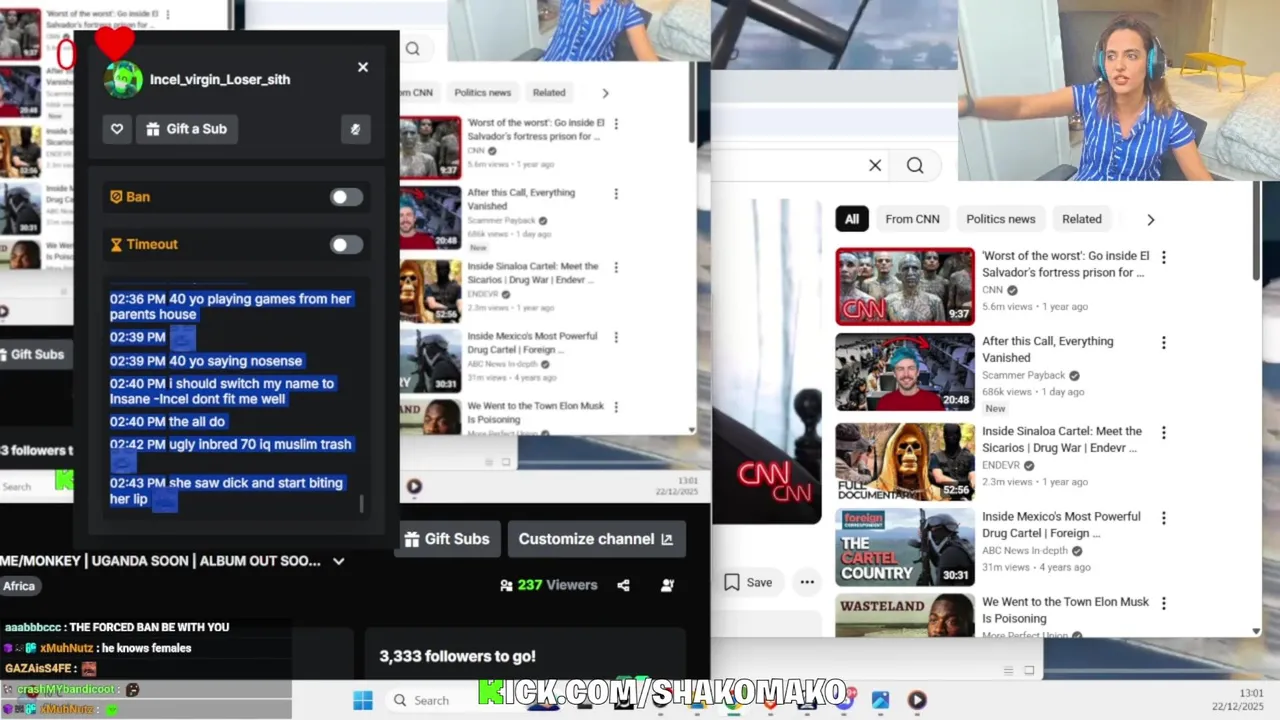Select Related chip in small mirrored window
1280x720 pixels.
point(548,92)
